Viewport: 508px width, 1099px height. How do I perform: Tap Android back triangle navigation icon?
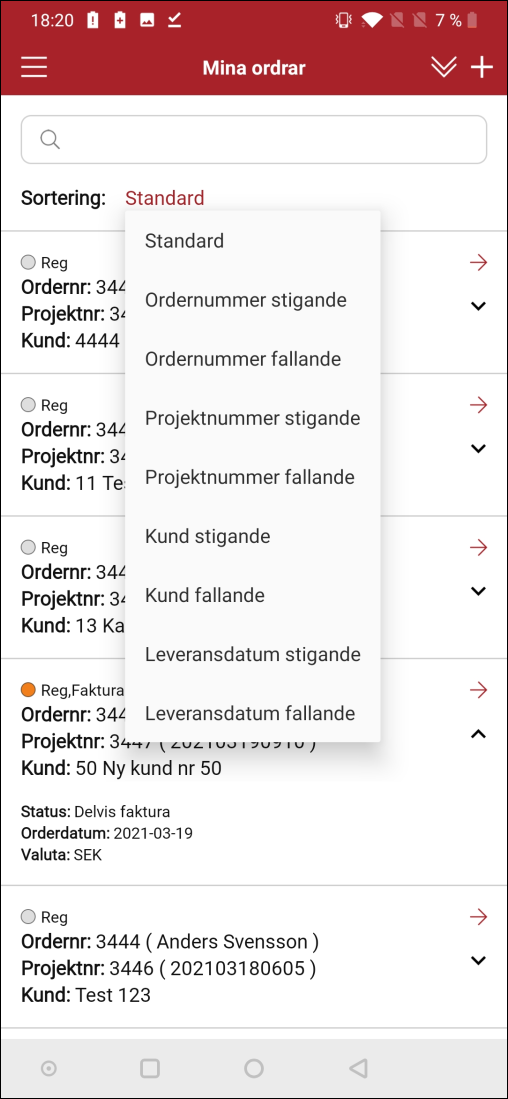358,1068
